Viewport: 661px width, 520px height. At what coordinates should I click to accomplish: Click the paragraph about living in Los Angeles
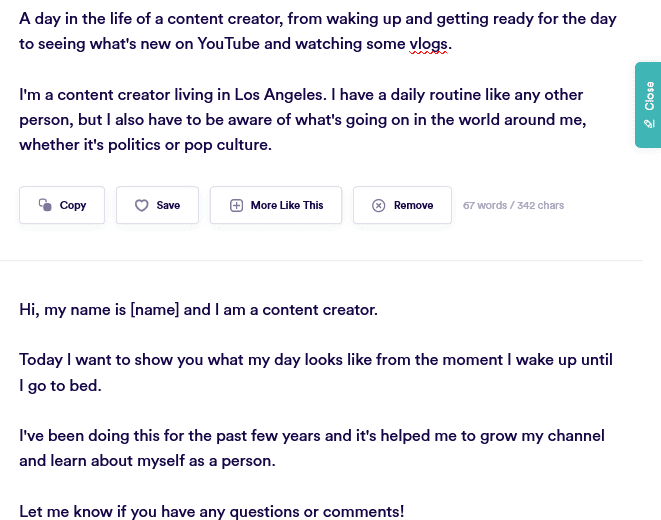pos(300,119)
